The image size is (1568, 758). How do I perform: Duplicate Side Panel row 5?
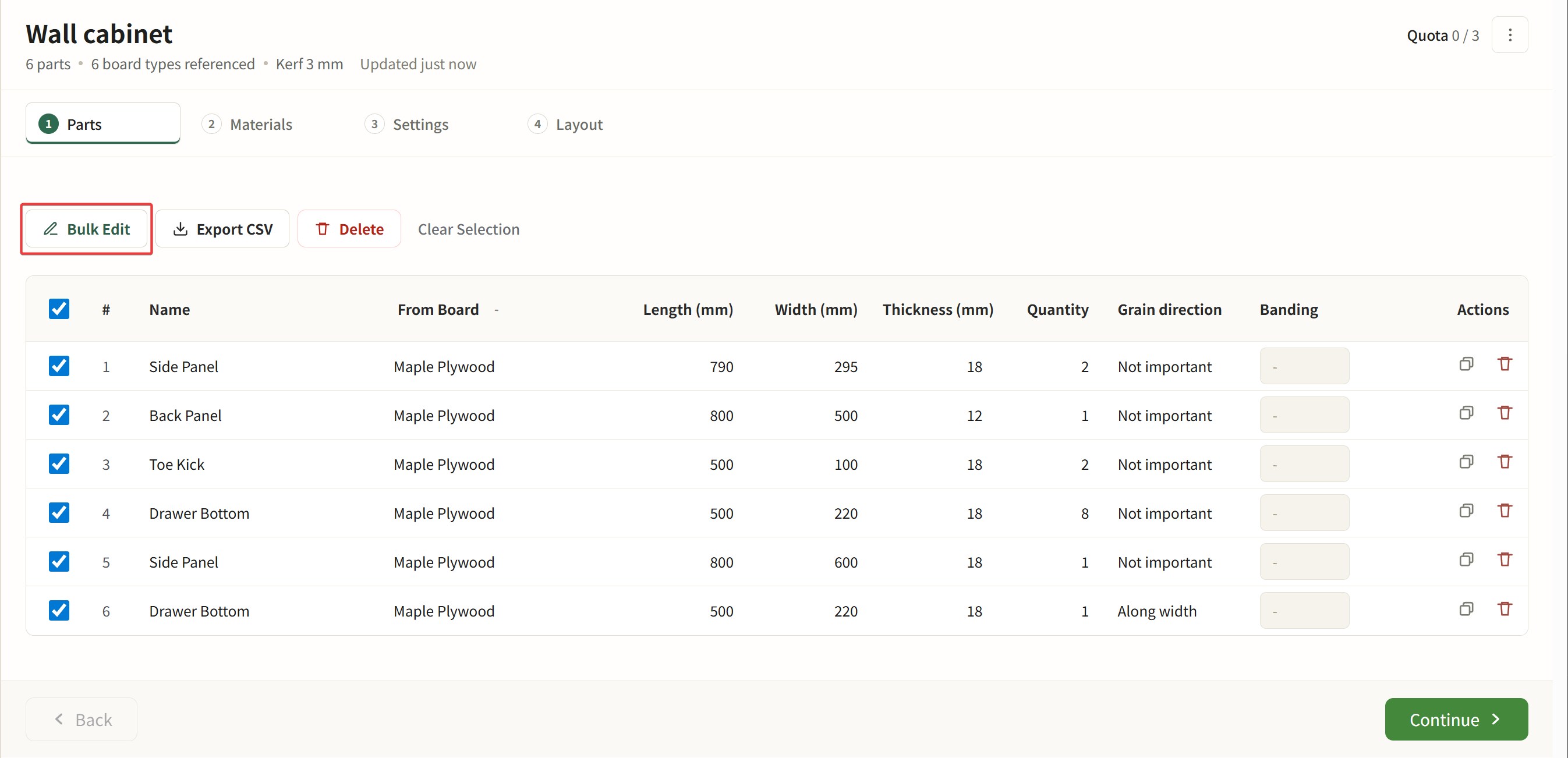[x=1466, y=559]
